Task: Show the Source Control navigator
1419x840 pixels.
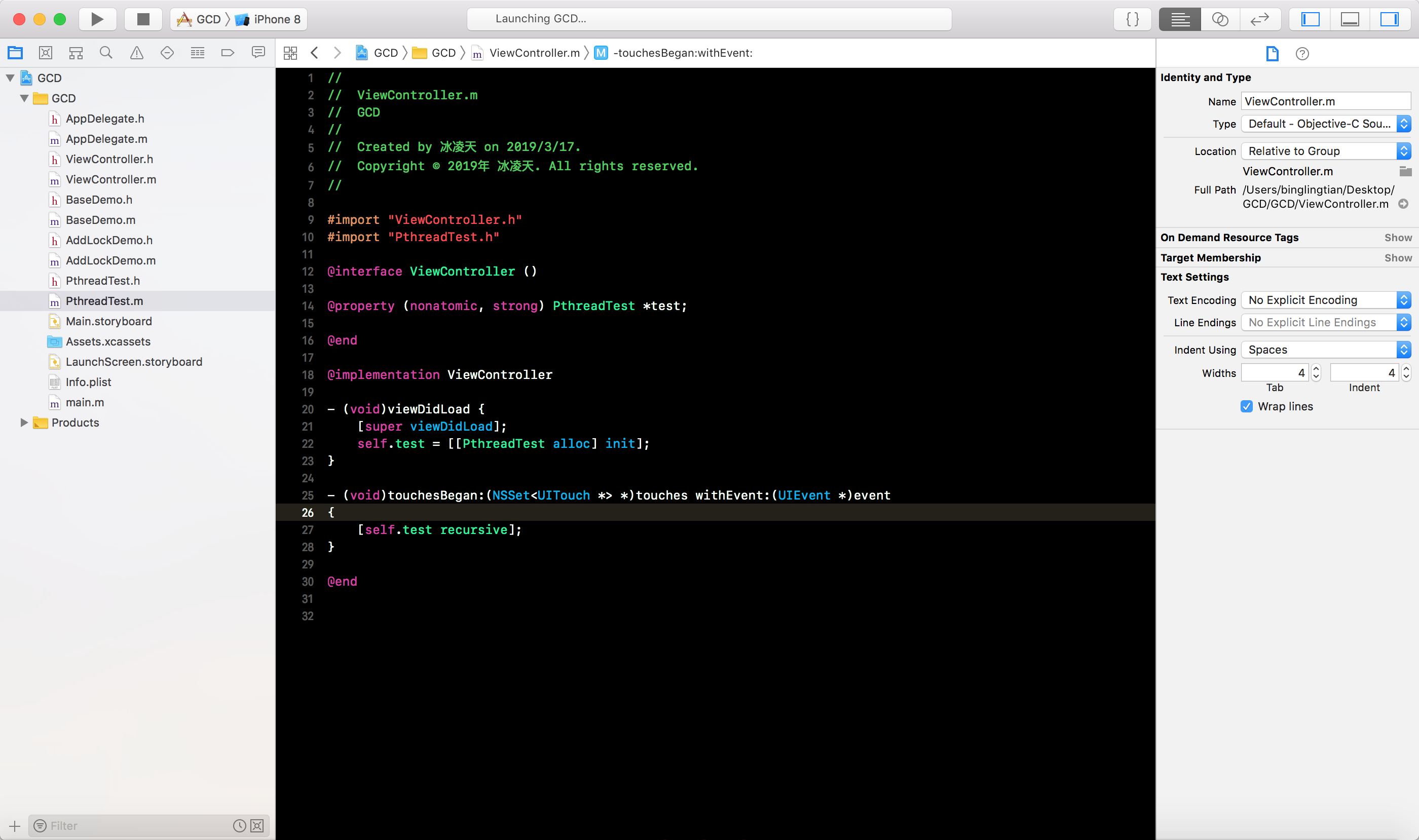Action: pos(45,53)
